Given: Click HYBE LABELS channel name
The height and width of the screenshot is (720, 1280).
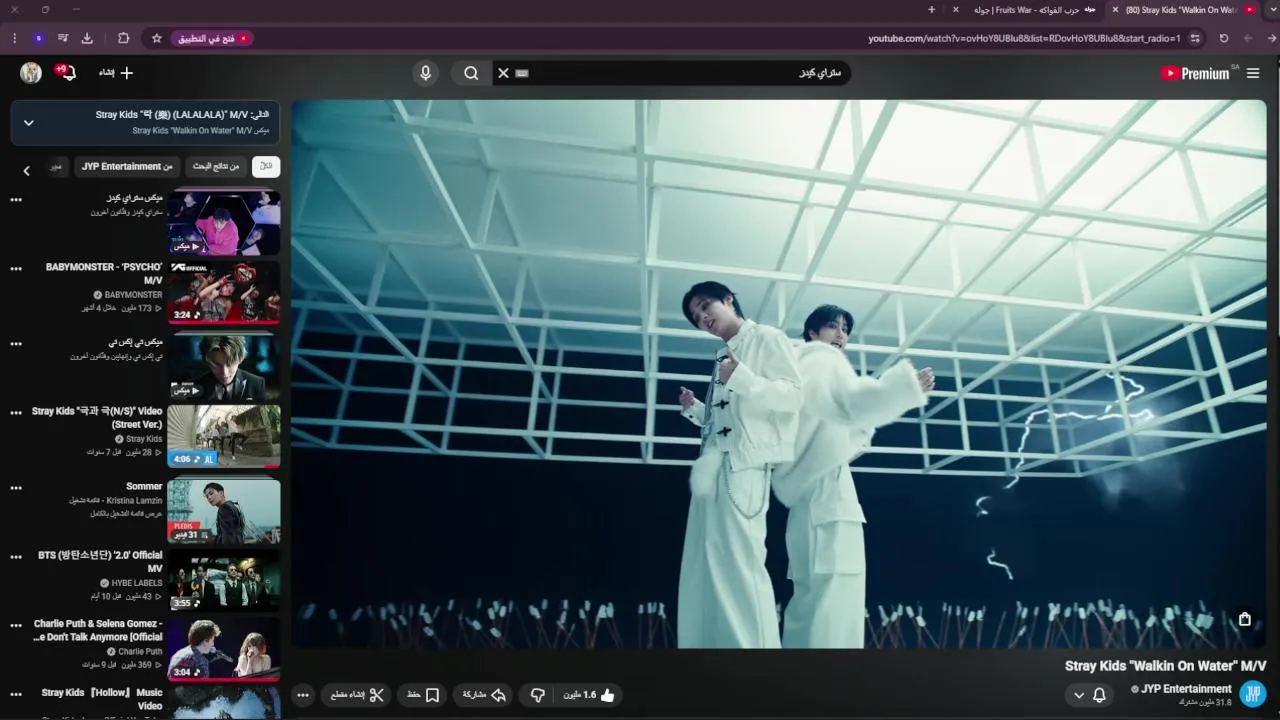Looking at the screenshot, I should (x=137, y=583).
